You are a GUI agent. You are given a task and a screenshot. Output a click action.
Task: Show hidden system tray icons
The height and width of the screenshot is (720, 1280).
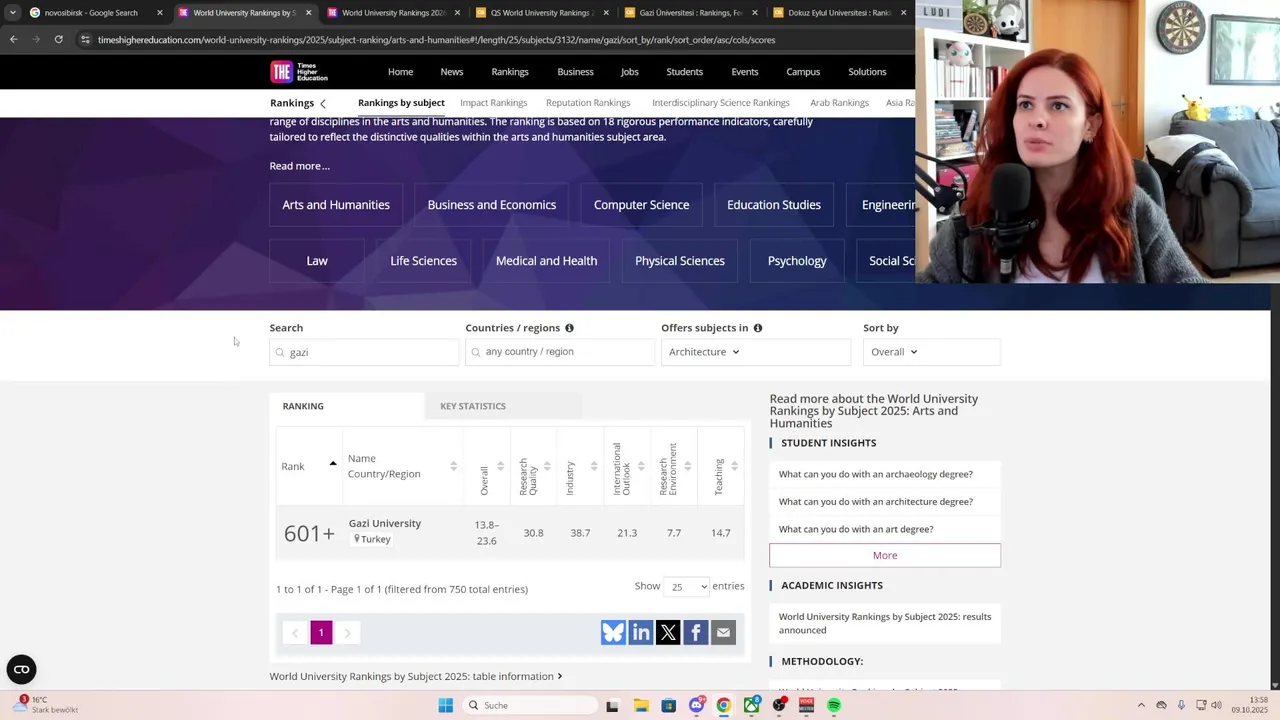pos(1141,705)
